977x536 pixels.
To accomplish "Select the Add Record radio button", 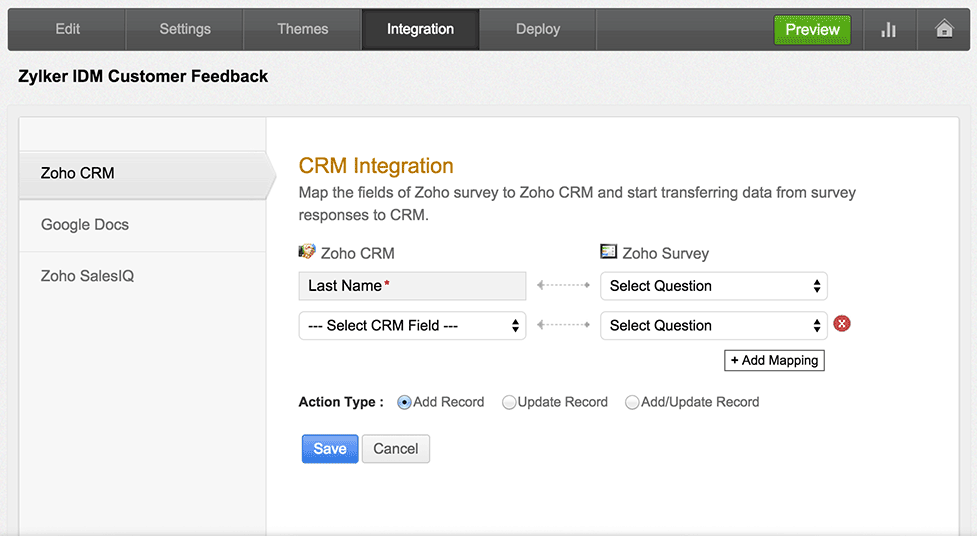I will (x=404, y=403).
